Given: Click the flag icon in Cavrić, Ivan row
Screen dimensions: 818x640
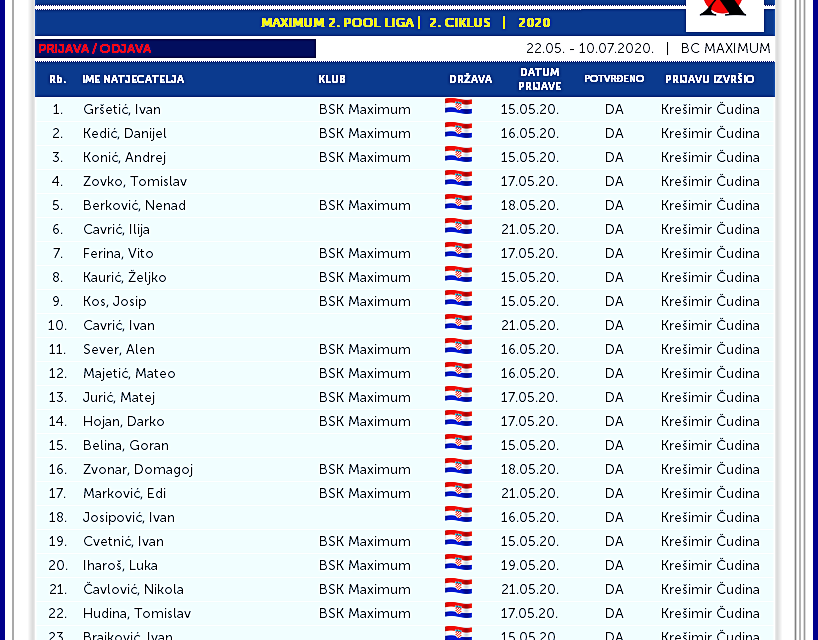Looking at the screenshot, I should pyautogui.click(x=458, y=322).
